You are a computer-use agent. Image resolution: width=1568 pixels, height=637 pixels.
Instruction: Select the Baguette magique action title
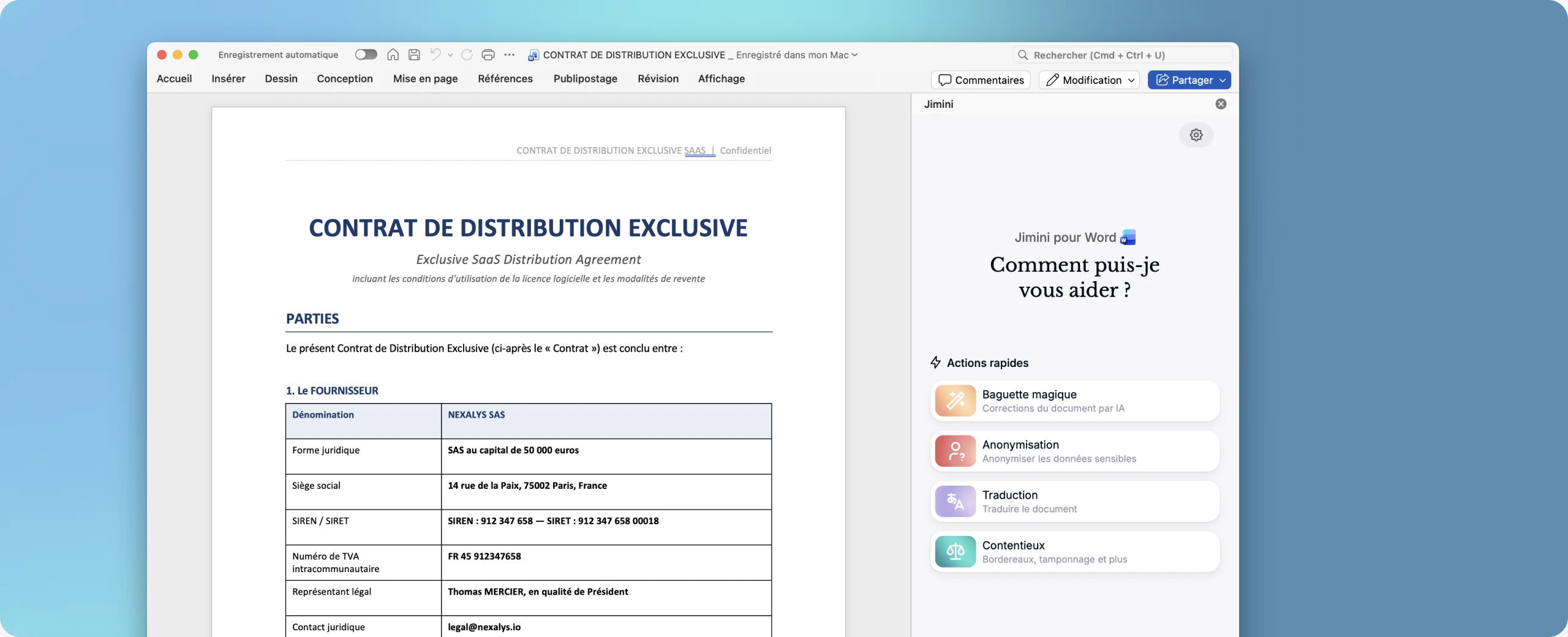[1029, 394]
